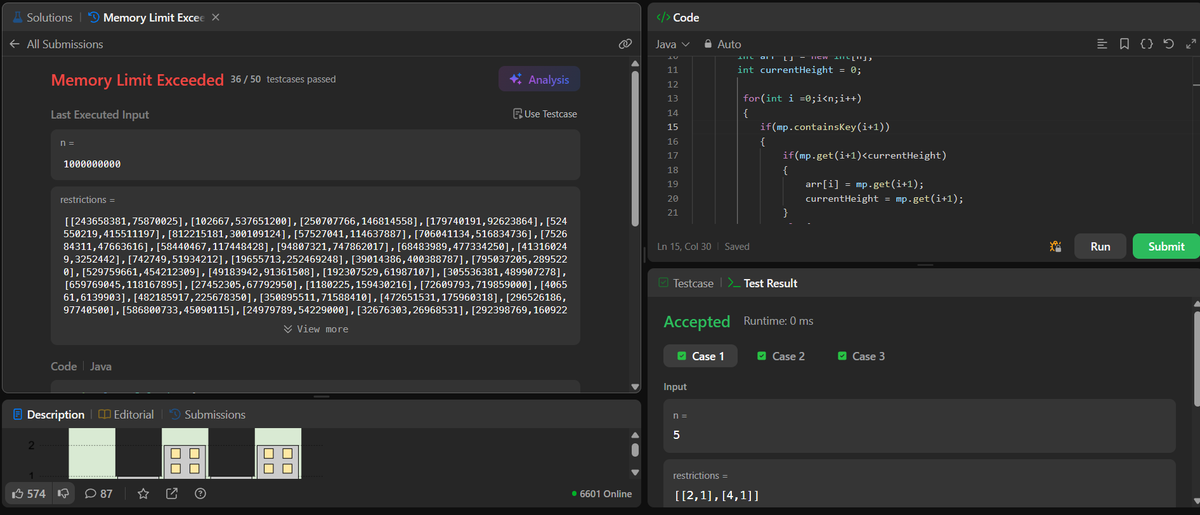Viewport: 1200px width, 515px height.
Task: Switch to the Test Result tab
Action: pyautogui.click(x=761, y=283)
